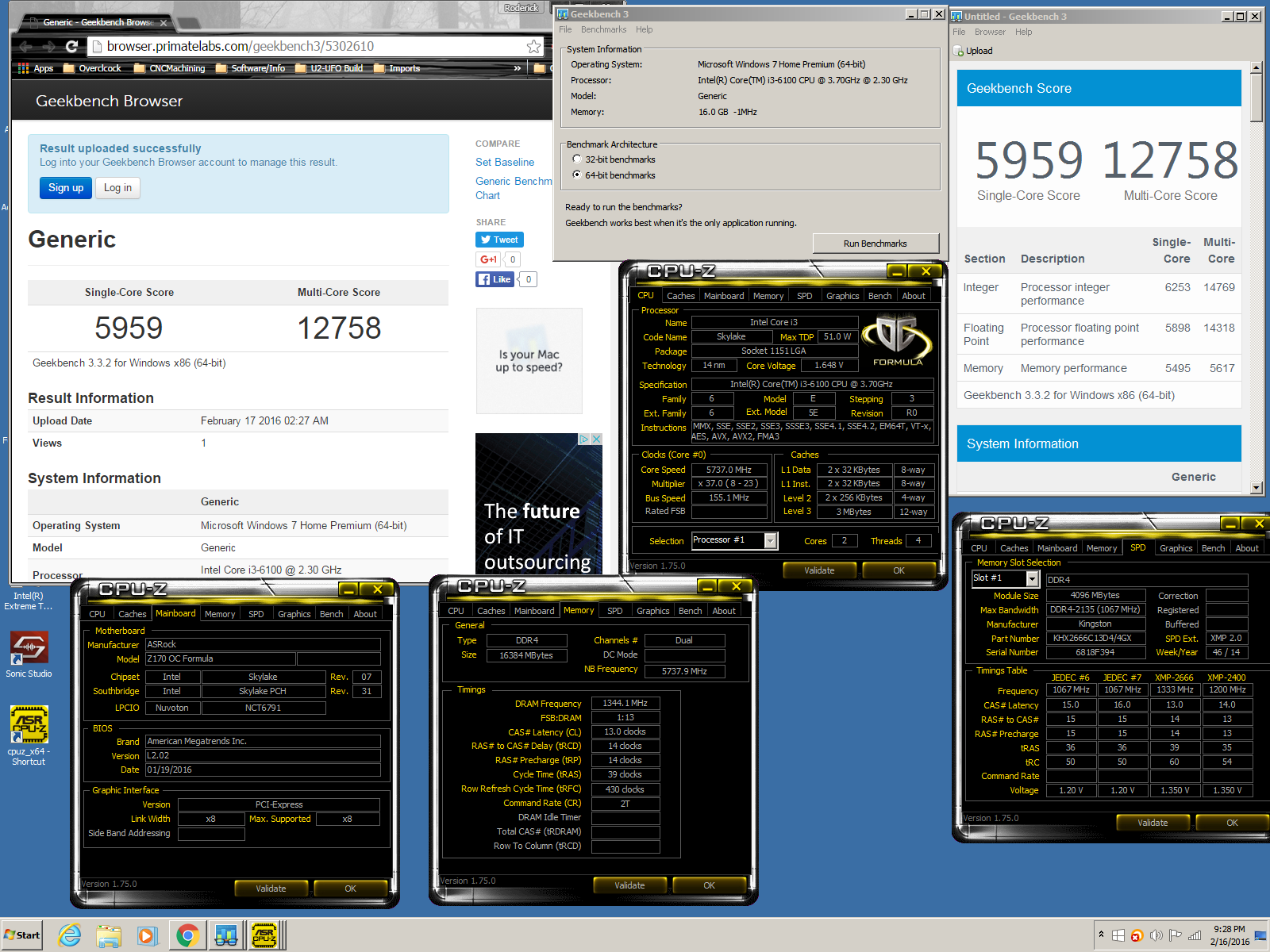Switch to CPU-Z on the taskbar

coord(265,936)
